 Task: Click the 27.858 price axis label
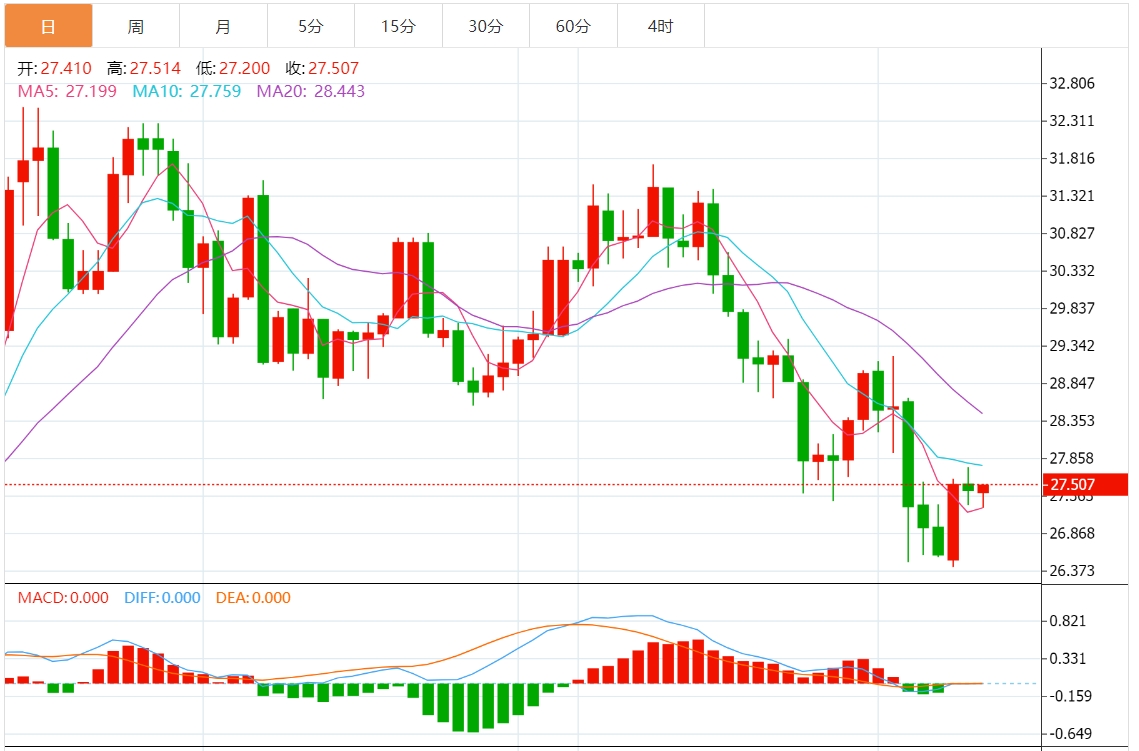coord(1072,458)
